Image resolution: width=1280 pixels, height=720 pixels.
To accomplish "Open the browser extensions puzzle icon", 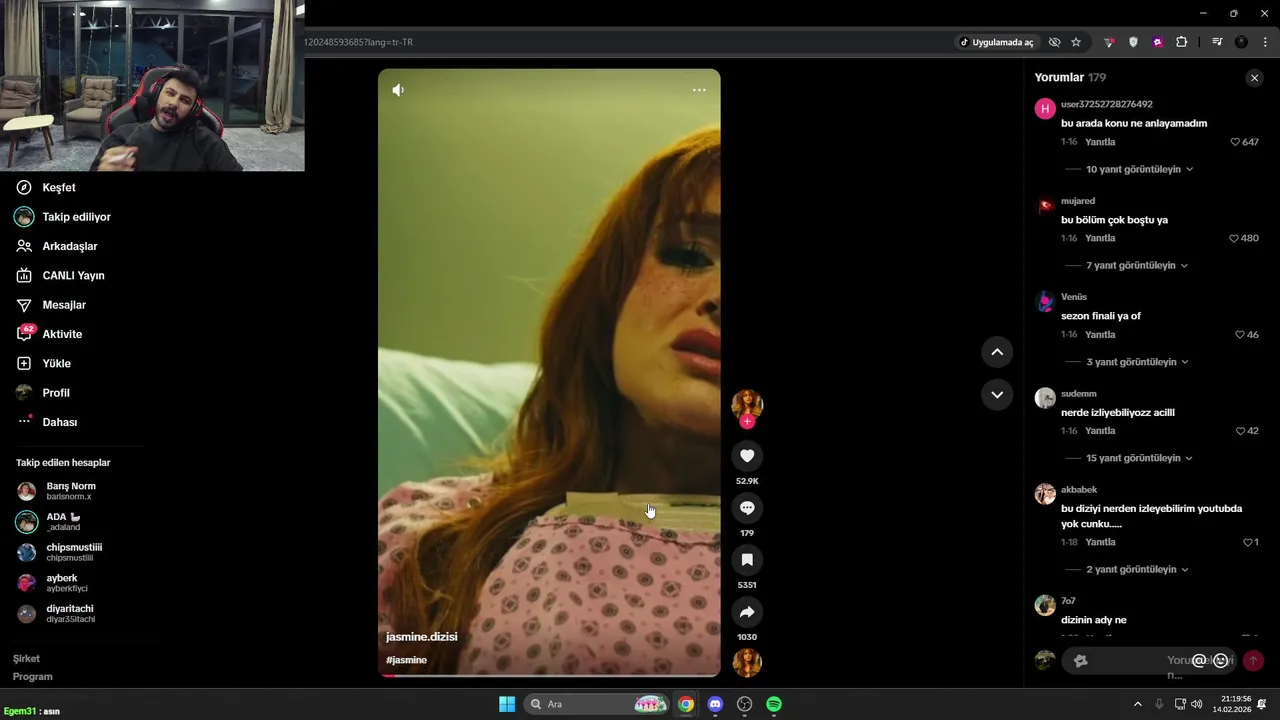I will [x=1182, y=42].
